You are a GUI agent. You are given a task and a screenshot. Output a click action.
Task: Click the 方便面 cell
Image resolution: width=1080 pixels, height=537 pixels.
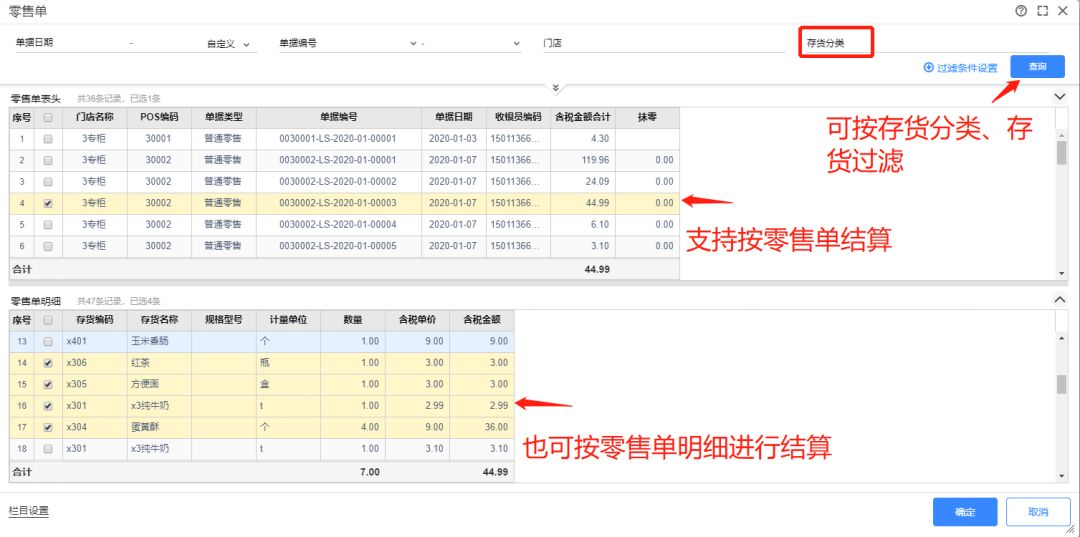[x=160, y=384]
